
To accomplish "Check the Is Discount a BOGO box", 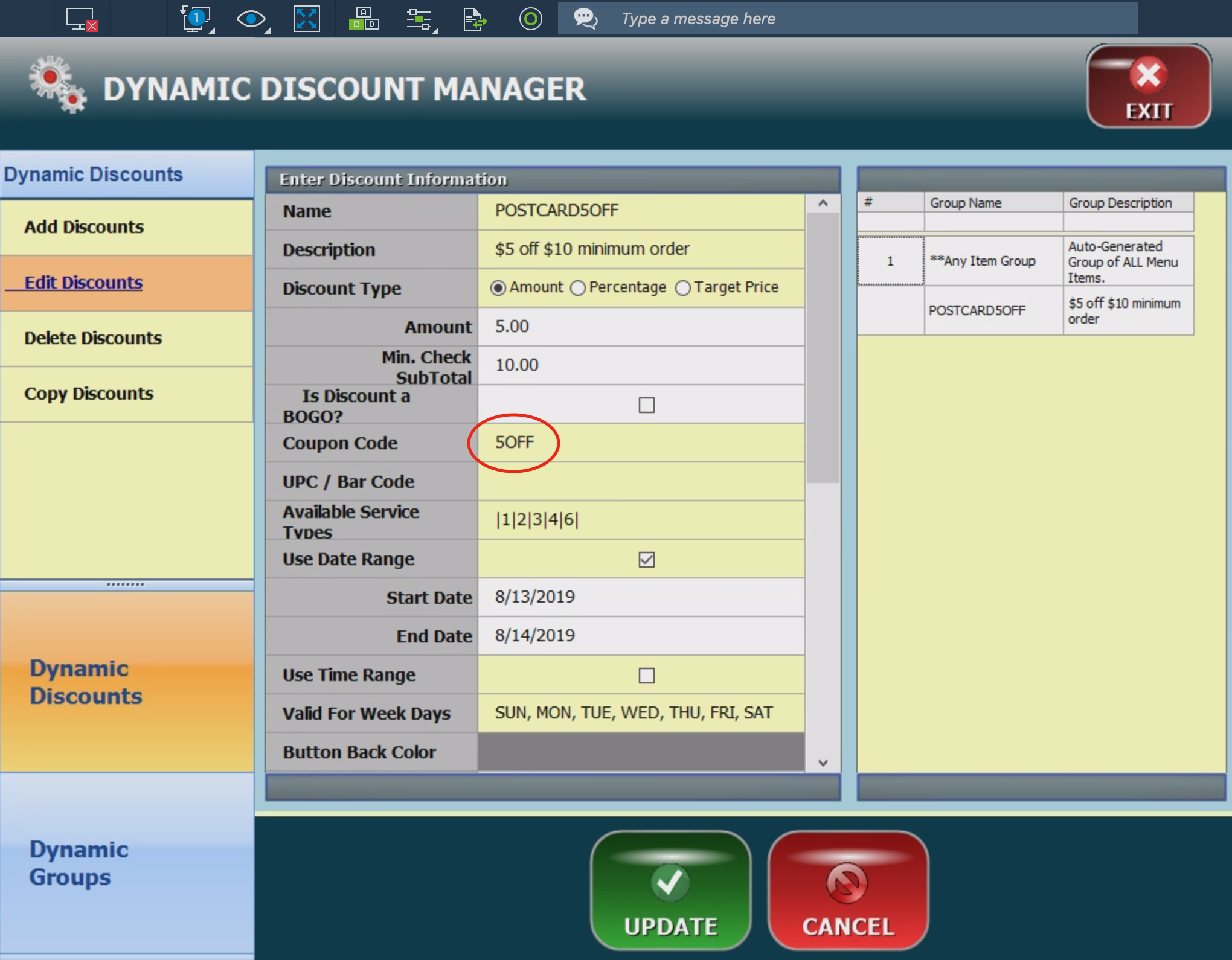I will [646, 405].
